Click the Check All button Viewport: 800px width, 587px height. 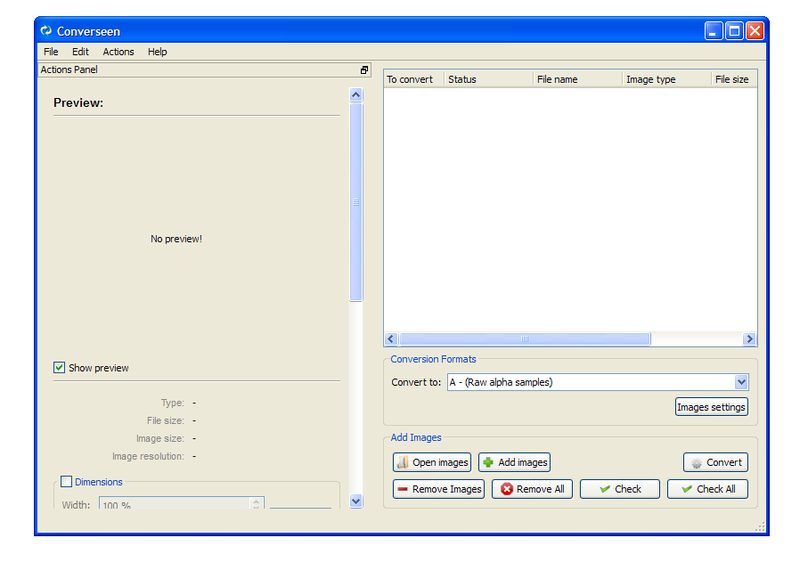point(708,489)
